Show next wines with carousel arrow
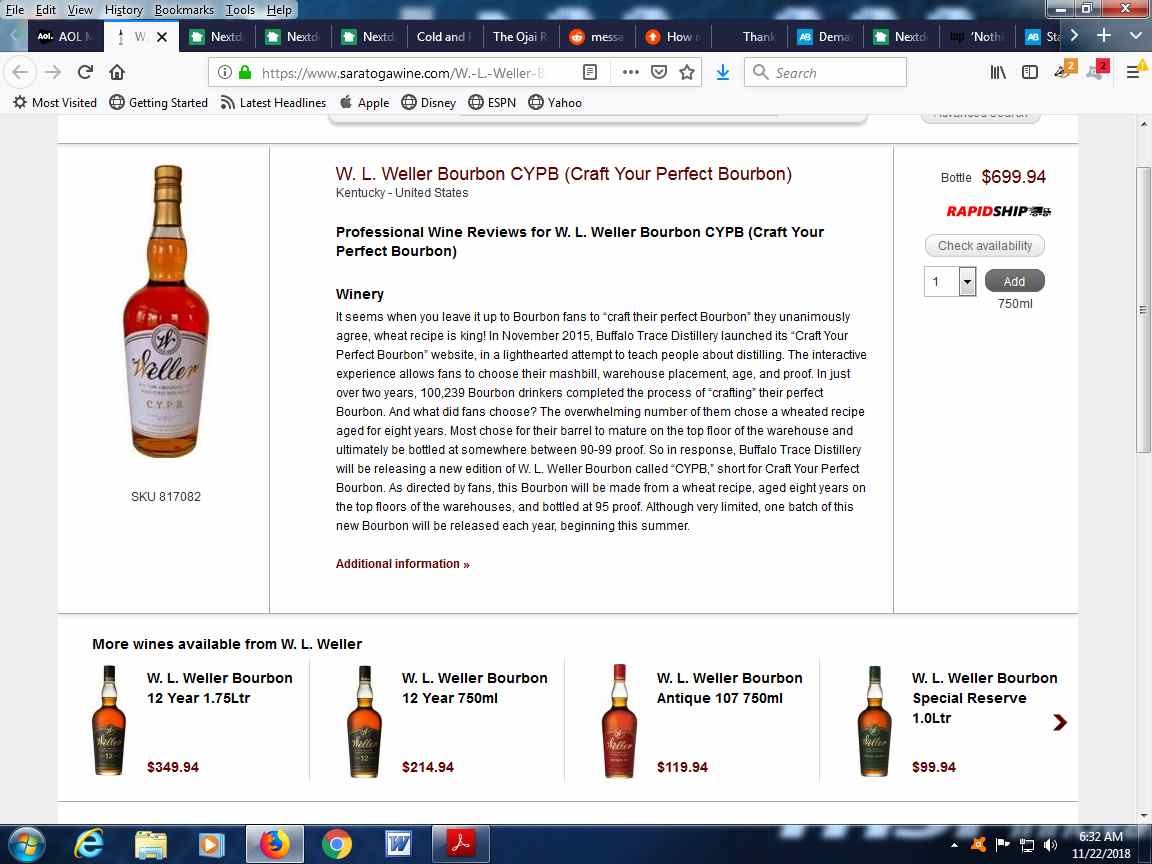Image resolution: width=1152 pixels, height=864 pixels. (x=1059, y=722)
